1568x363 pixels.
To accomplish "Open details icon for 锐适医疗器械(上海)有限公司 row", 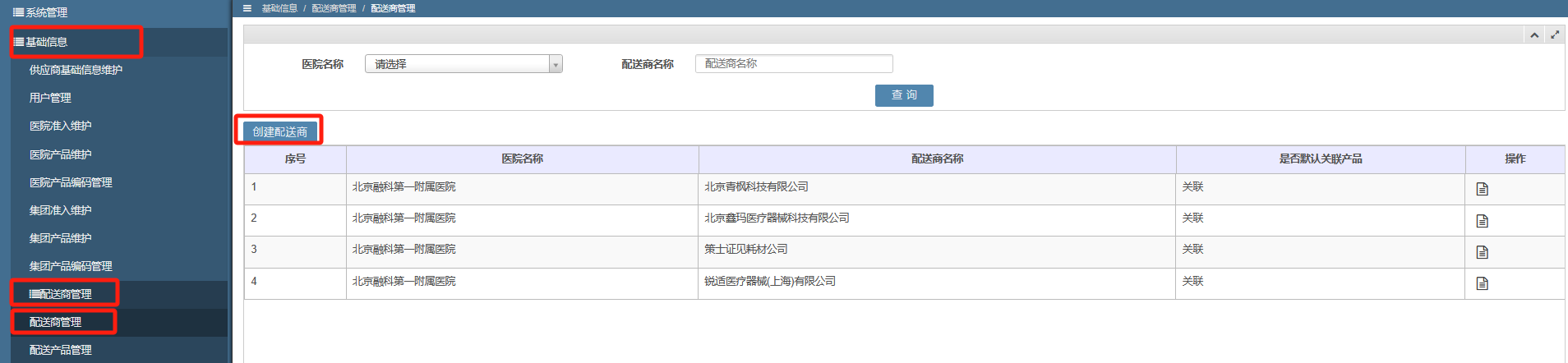I will (1482, 283).
